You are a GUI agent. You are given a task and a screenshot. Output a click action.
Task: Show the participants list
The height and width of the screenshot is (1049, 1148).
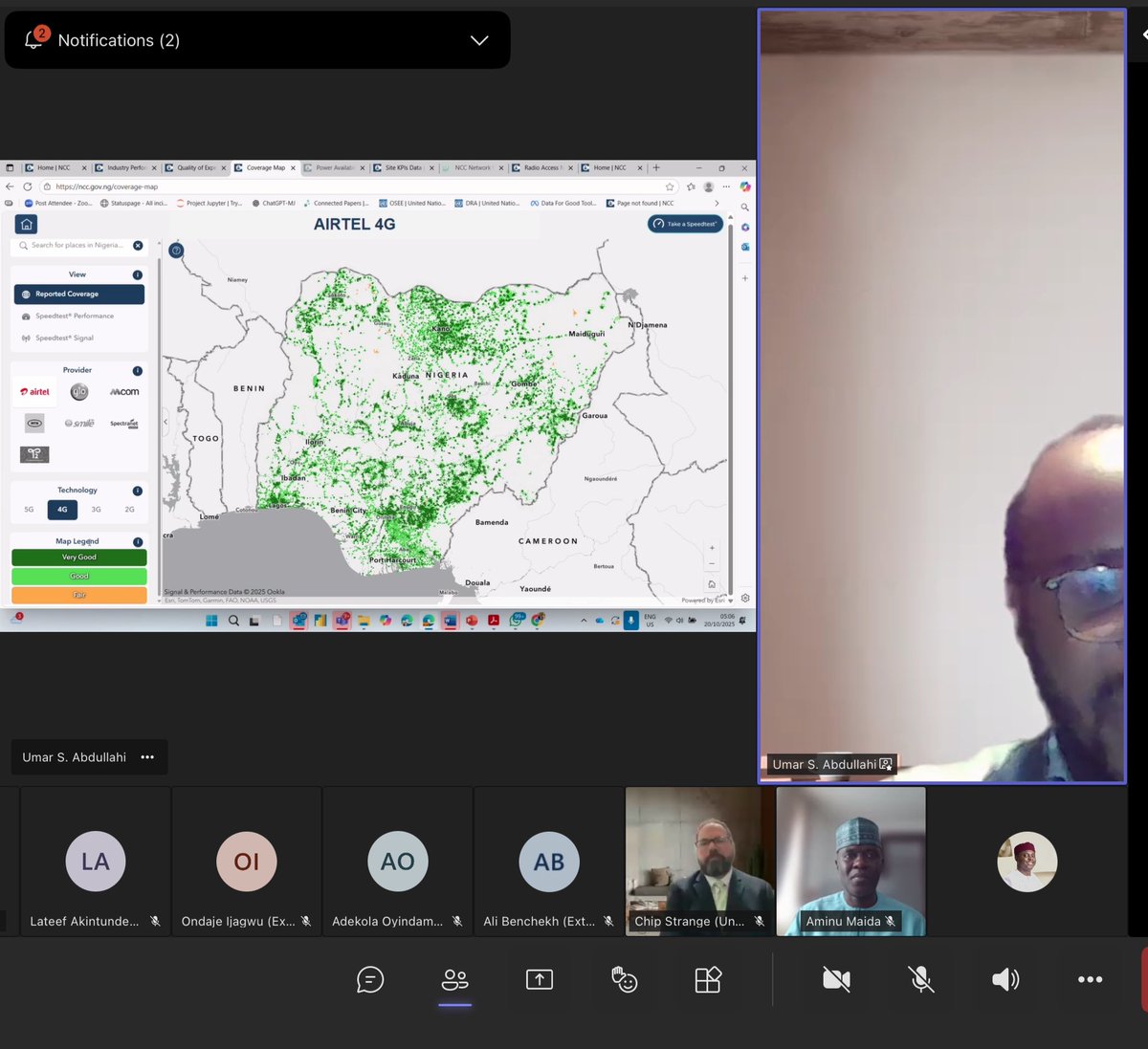[x=454, y=979]
